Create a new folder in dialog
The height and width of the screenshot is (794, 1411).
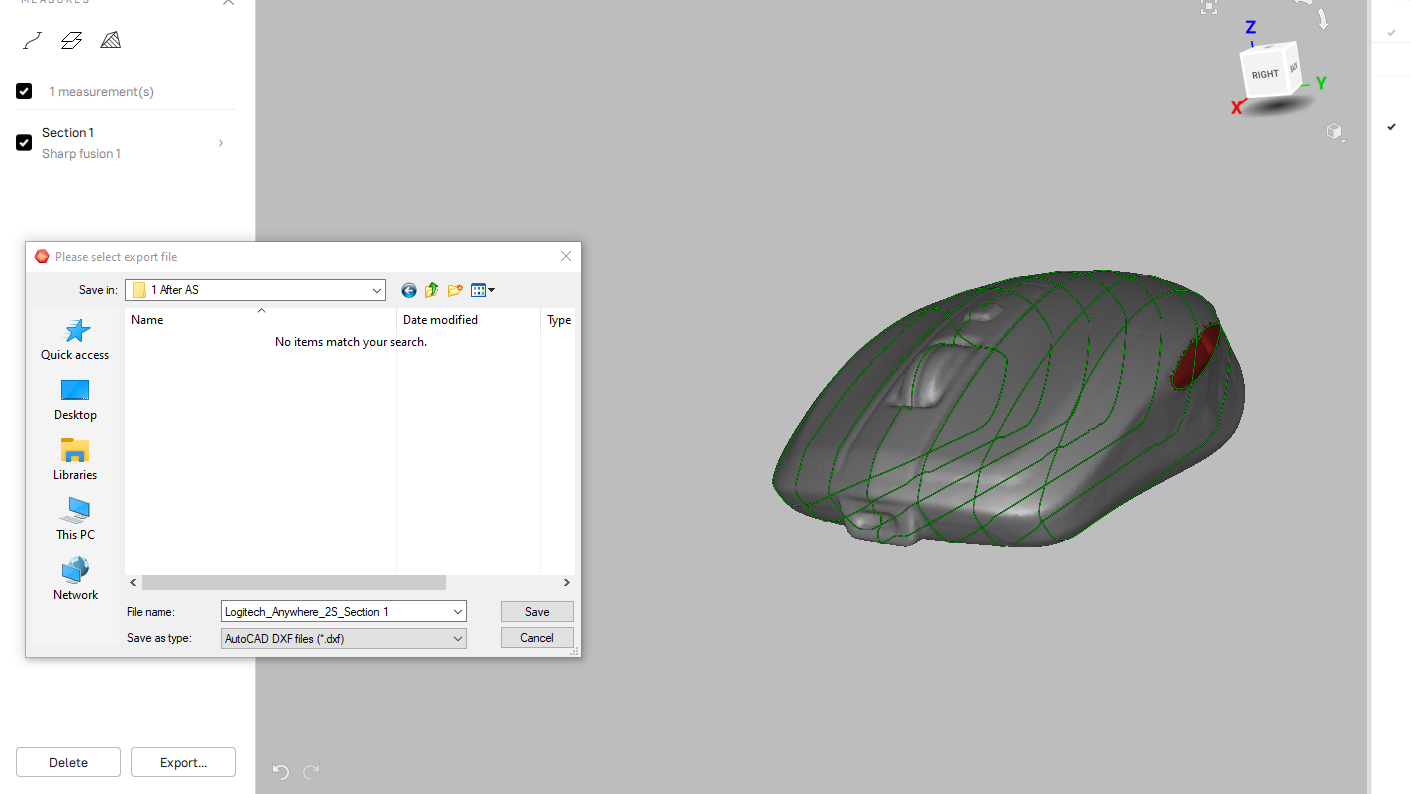454,290
